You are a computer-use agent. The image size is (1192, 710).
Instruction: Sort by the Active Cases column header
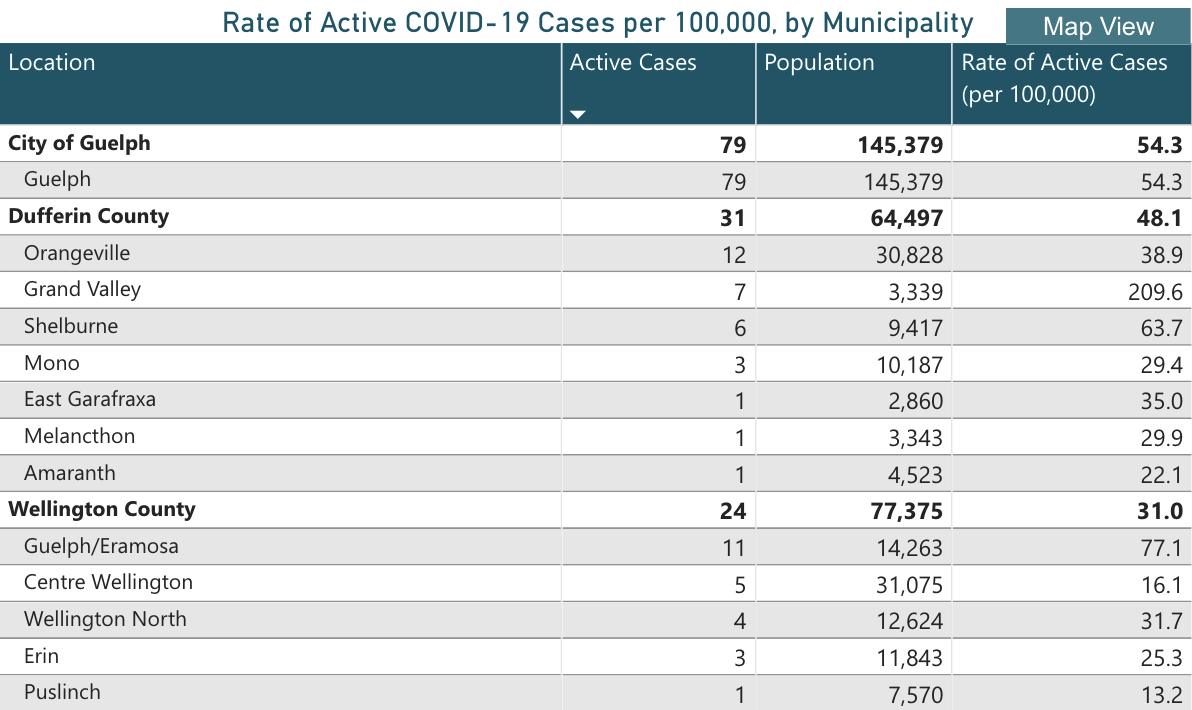click(633, 63)
